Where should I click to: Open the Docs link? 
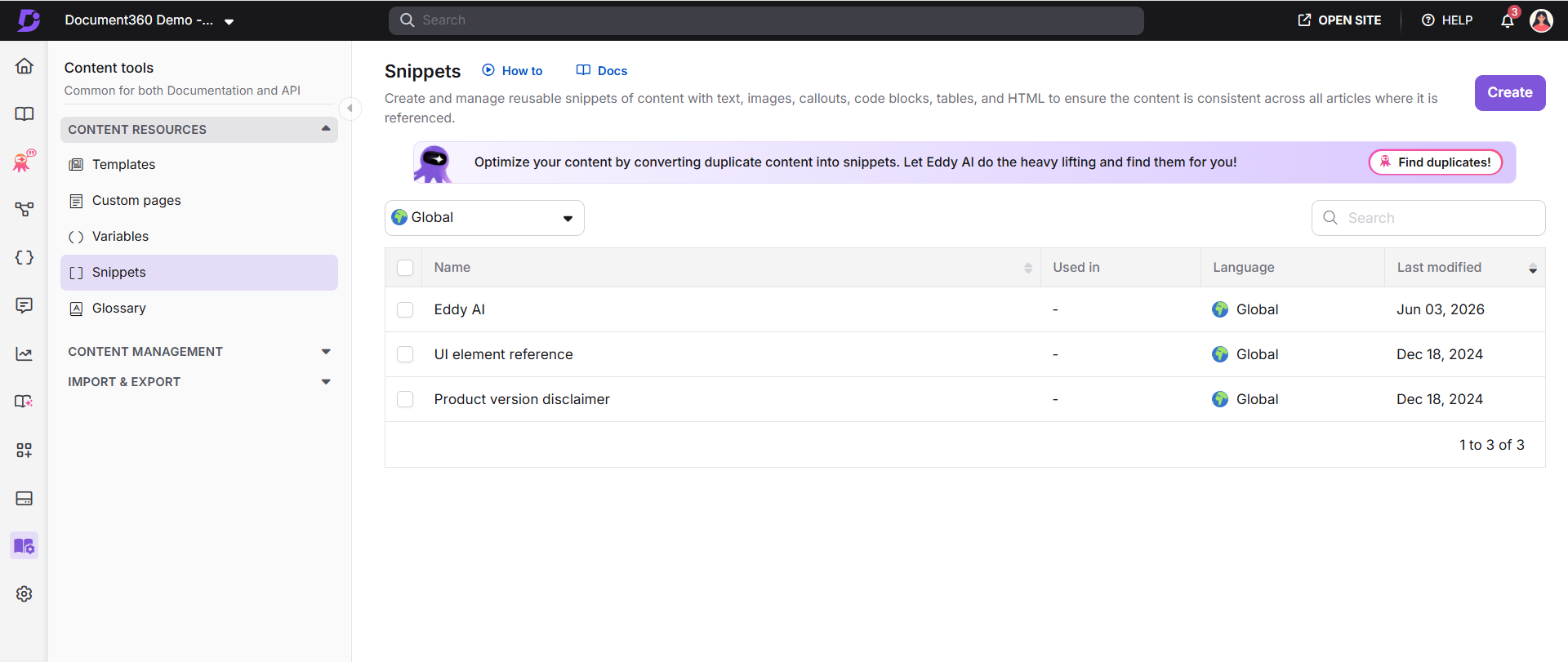click(x=602, y=71)
